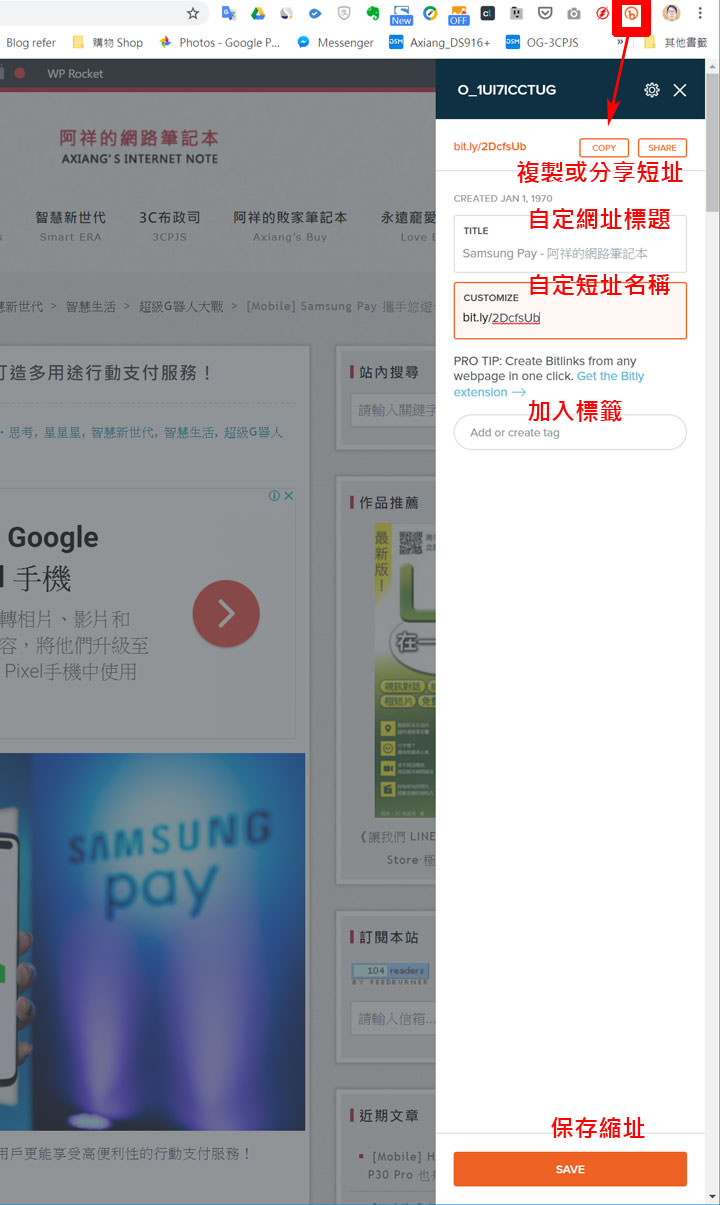Open the red flash extension icon
Image resolution: width=720 pixels, height=1205 pixels.
tap(602, 13)
